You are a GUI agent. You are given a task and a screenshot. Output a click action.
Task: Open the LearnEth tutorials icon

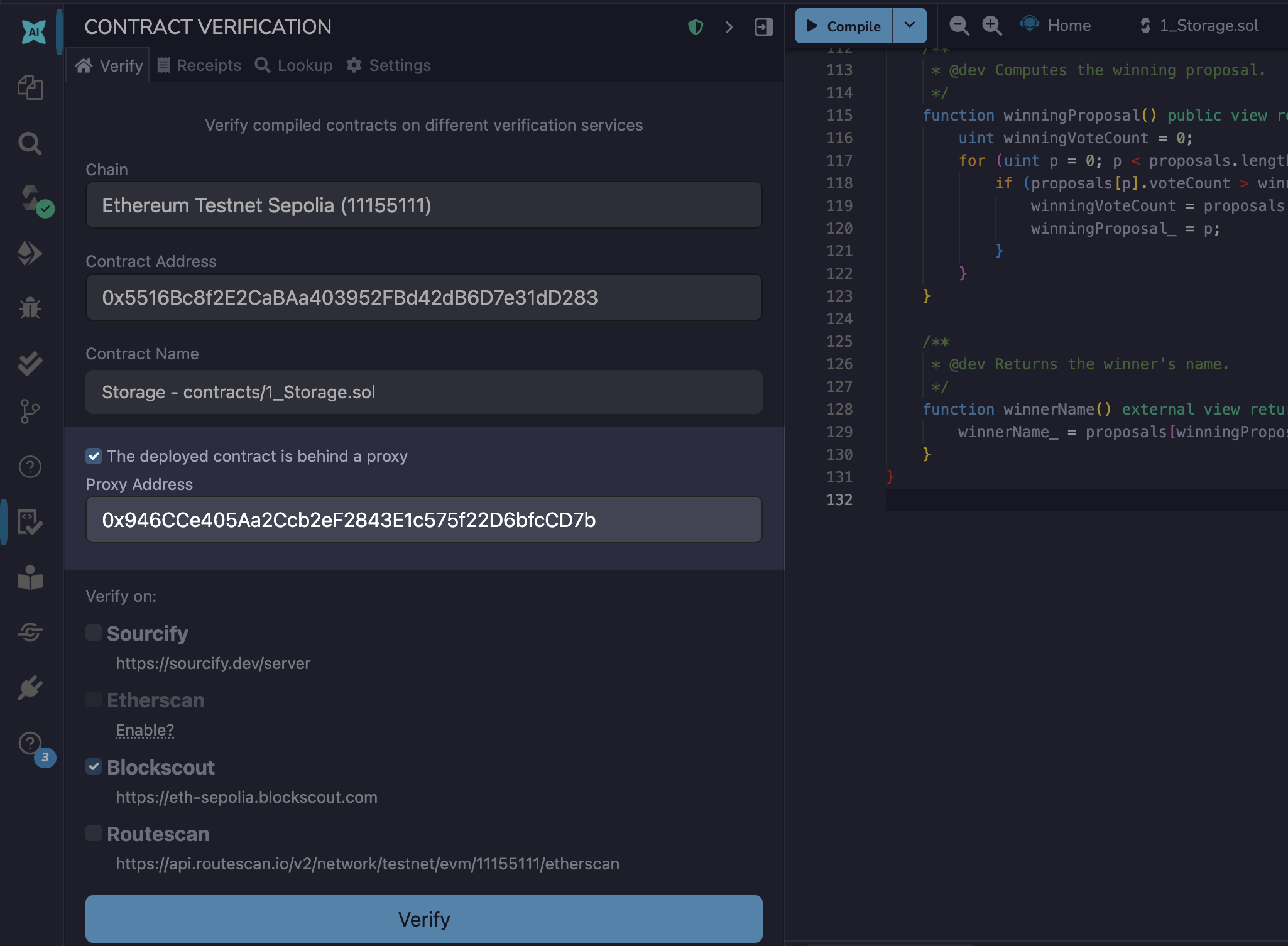click(x=30, y=577)
